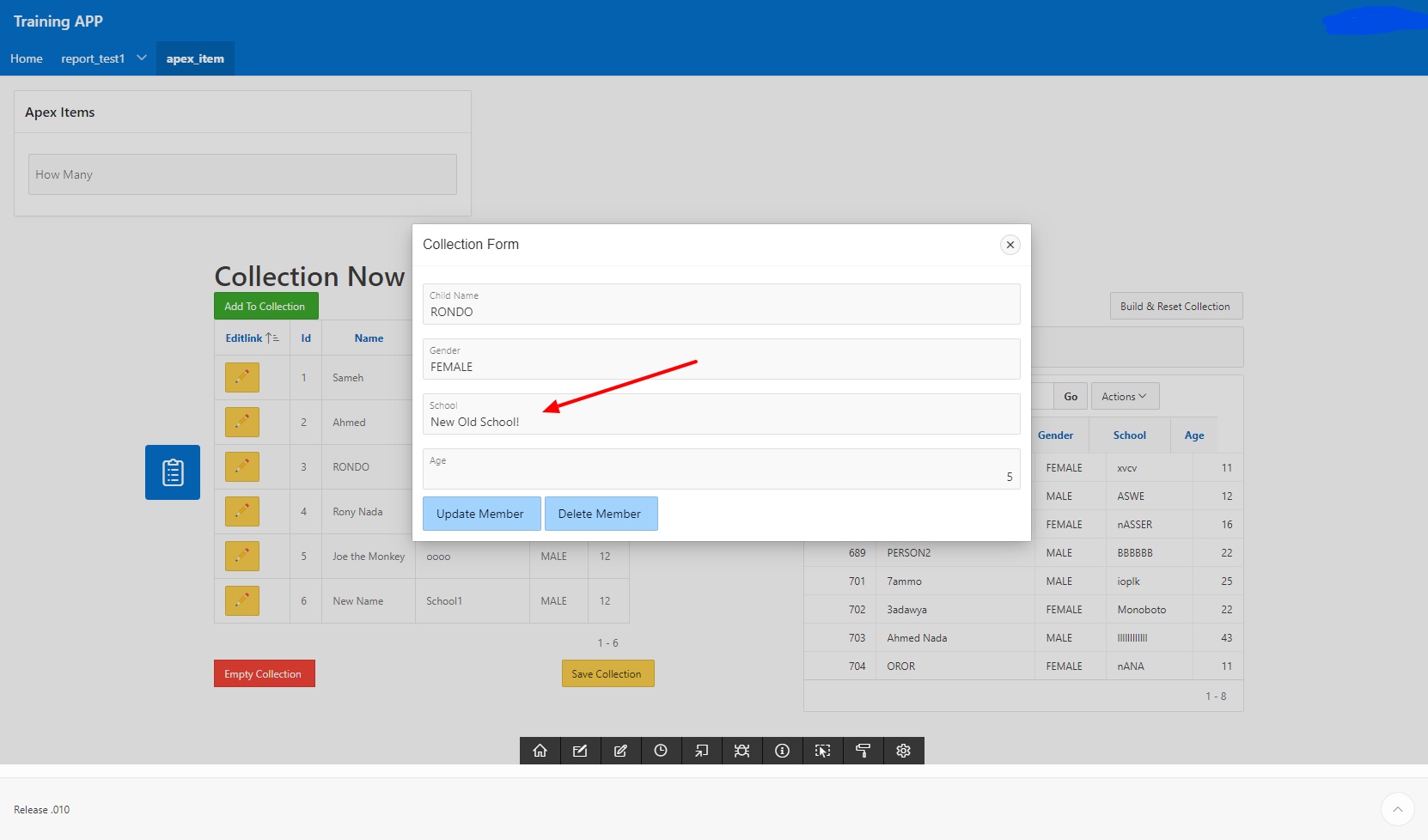The image size is (1428, 840).
Task: Open the Actions dropdown menu
Action: click(x=1124, y=396)
